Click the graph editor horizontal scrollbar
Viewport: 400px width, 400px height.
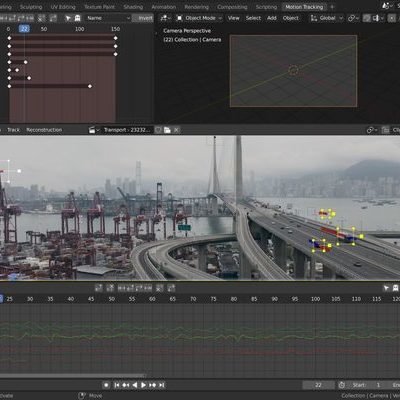(x=72, y=376)
